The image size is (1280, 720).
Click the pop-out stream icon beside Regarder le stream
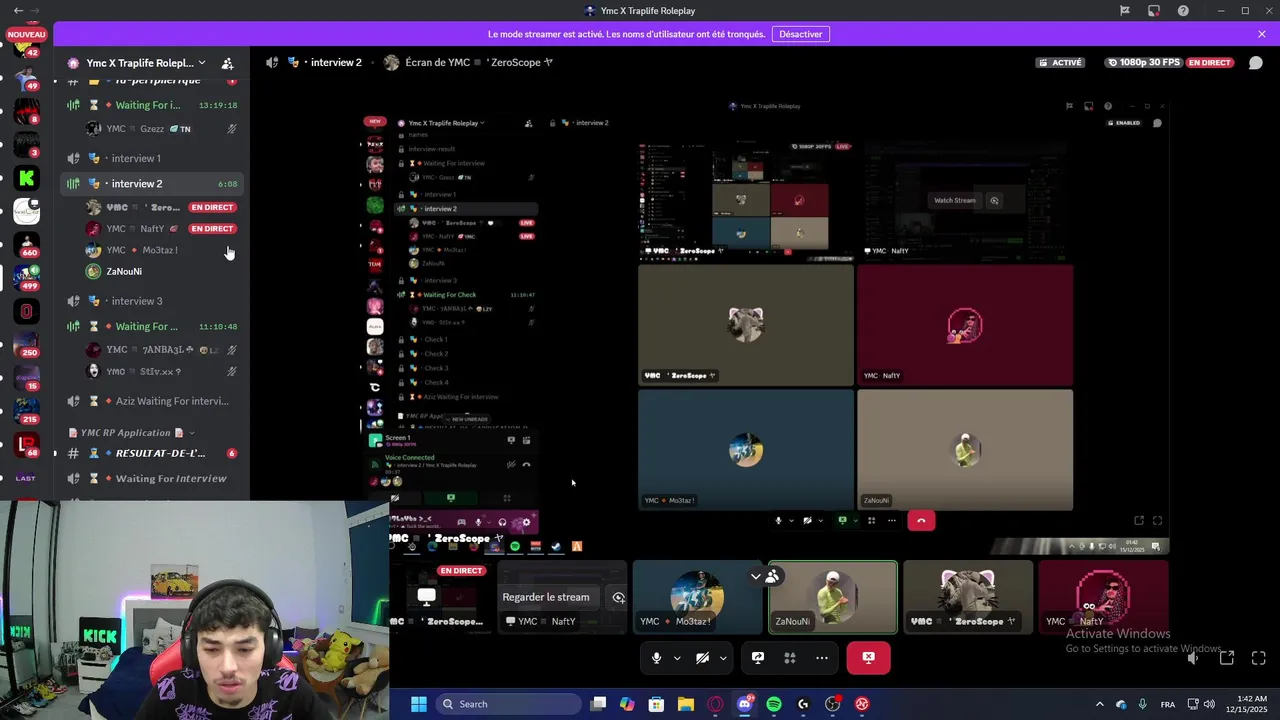pos(618,597)
